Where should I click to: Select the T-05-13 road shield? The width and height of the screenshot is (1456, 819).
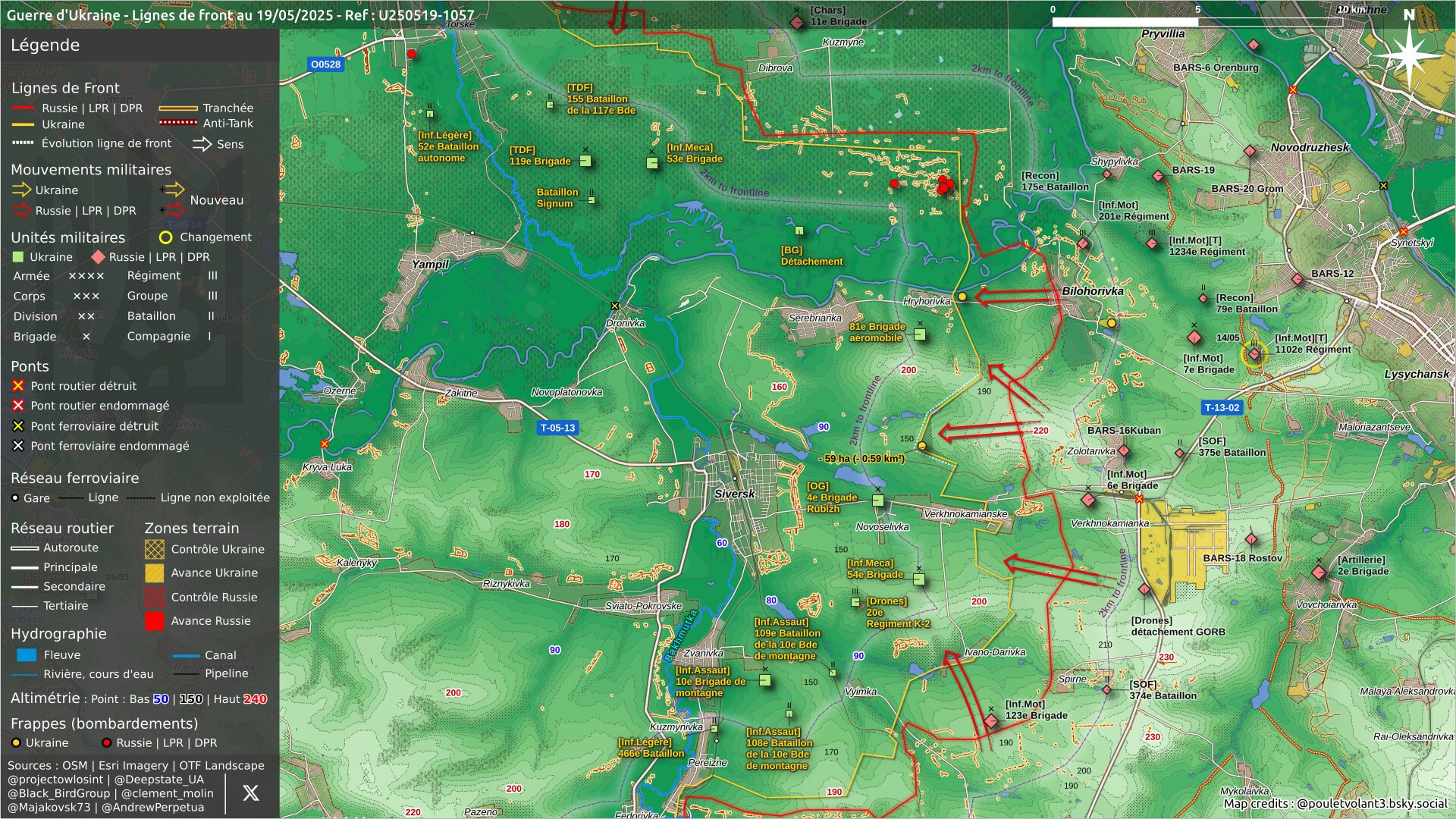557,428
